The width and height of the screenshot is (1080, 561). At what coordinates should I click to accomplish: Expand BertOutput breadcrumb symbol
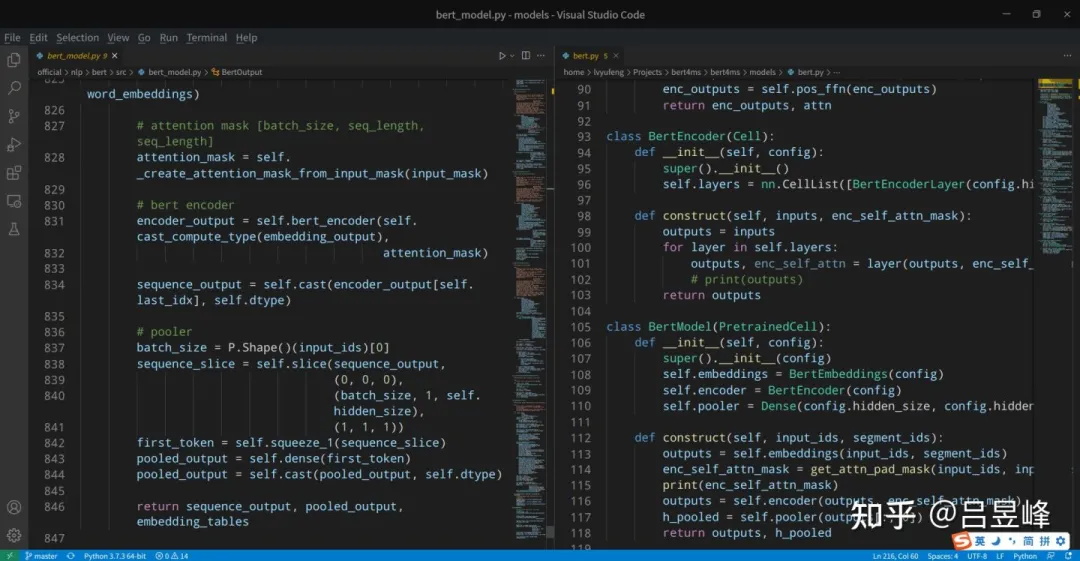[241, 73]
